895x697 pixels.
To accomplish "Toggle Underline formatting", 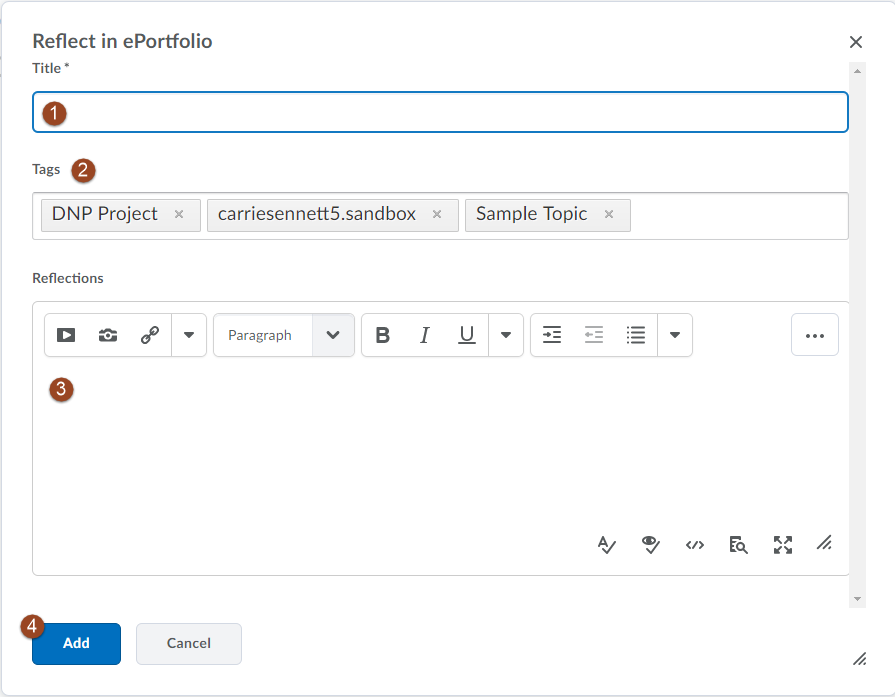I will [466, 336].
